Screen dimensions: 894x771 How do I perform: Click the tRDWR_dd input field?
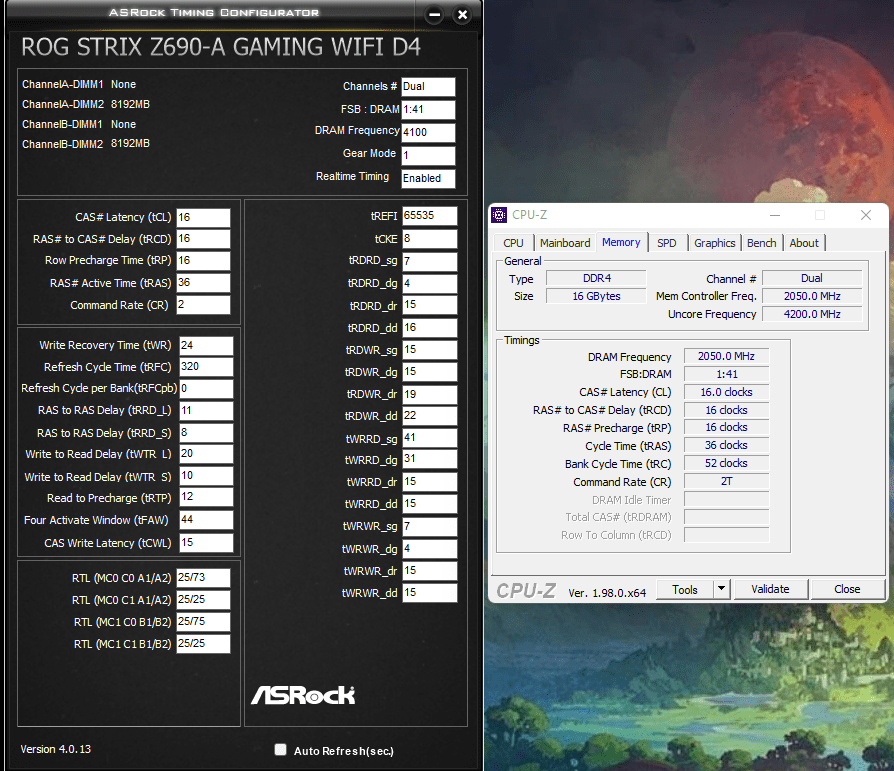(429, 416)
